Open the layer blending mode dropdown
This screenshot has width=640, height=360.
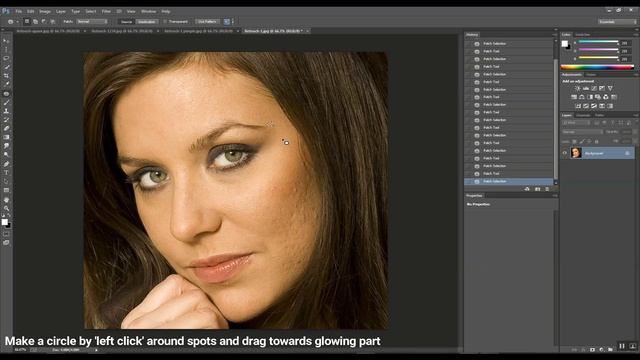582,132
